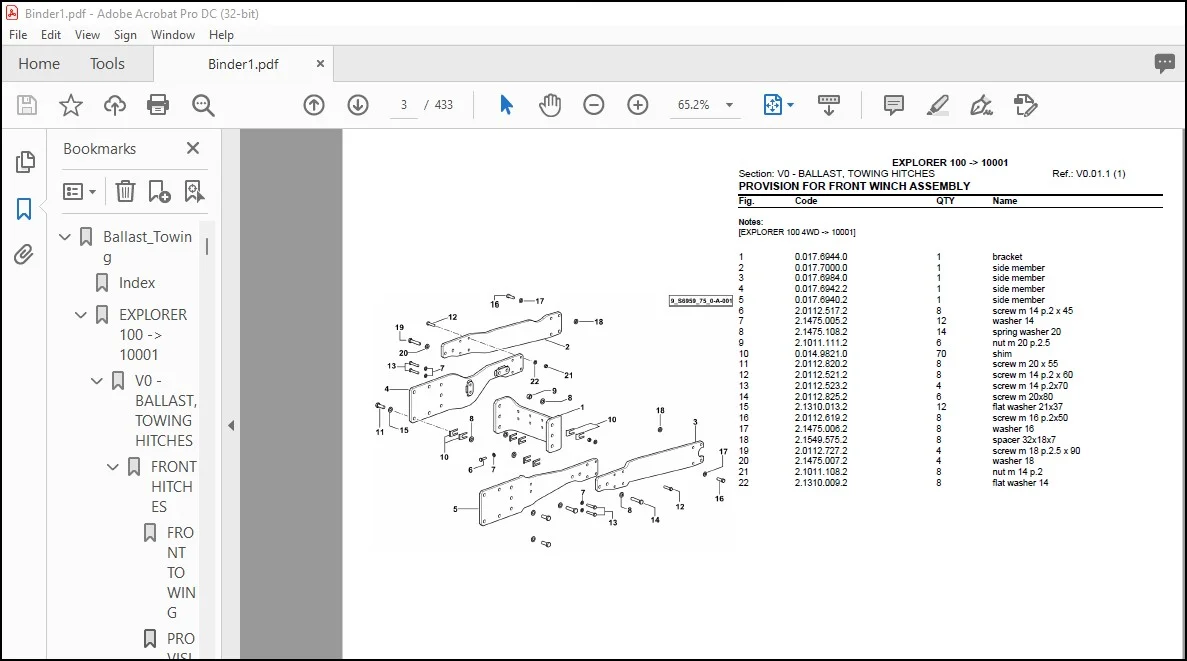Go to previous page arrow
The height and width of the screenshot is (661, 1187).
click(314, 105)
